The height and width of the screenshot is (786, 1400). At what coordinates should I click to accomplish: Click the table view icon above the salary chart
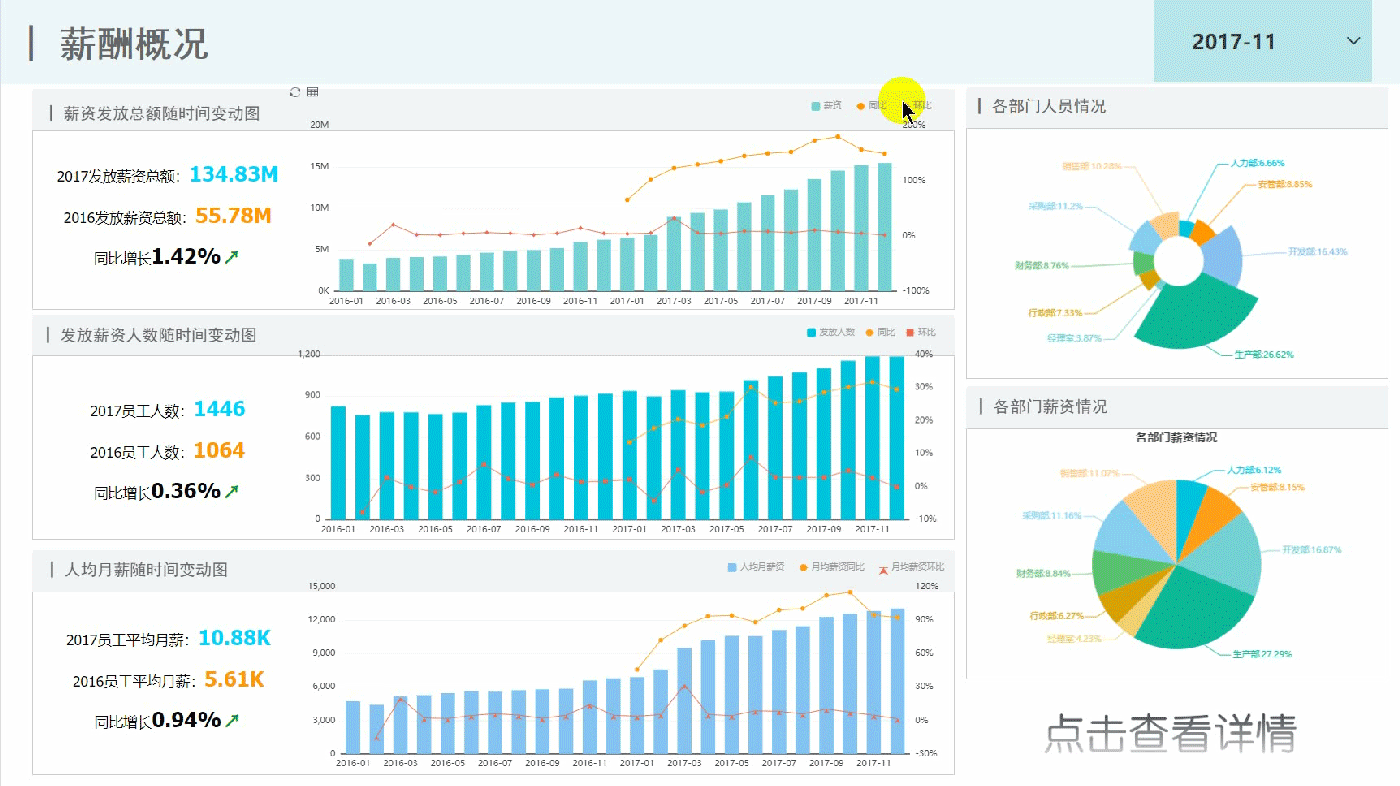pyautogui.click(x=312, y=92)
